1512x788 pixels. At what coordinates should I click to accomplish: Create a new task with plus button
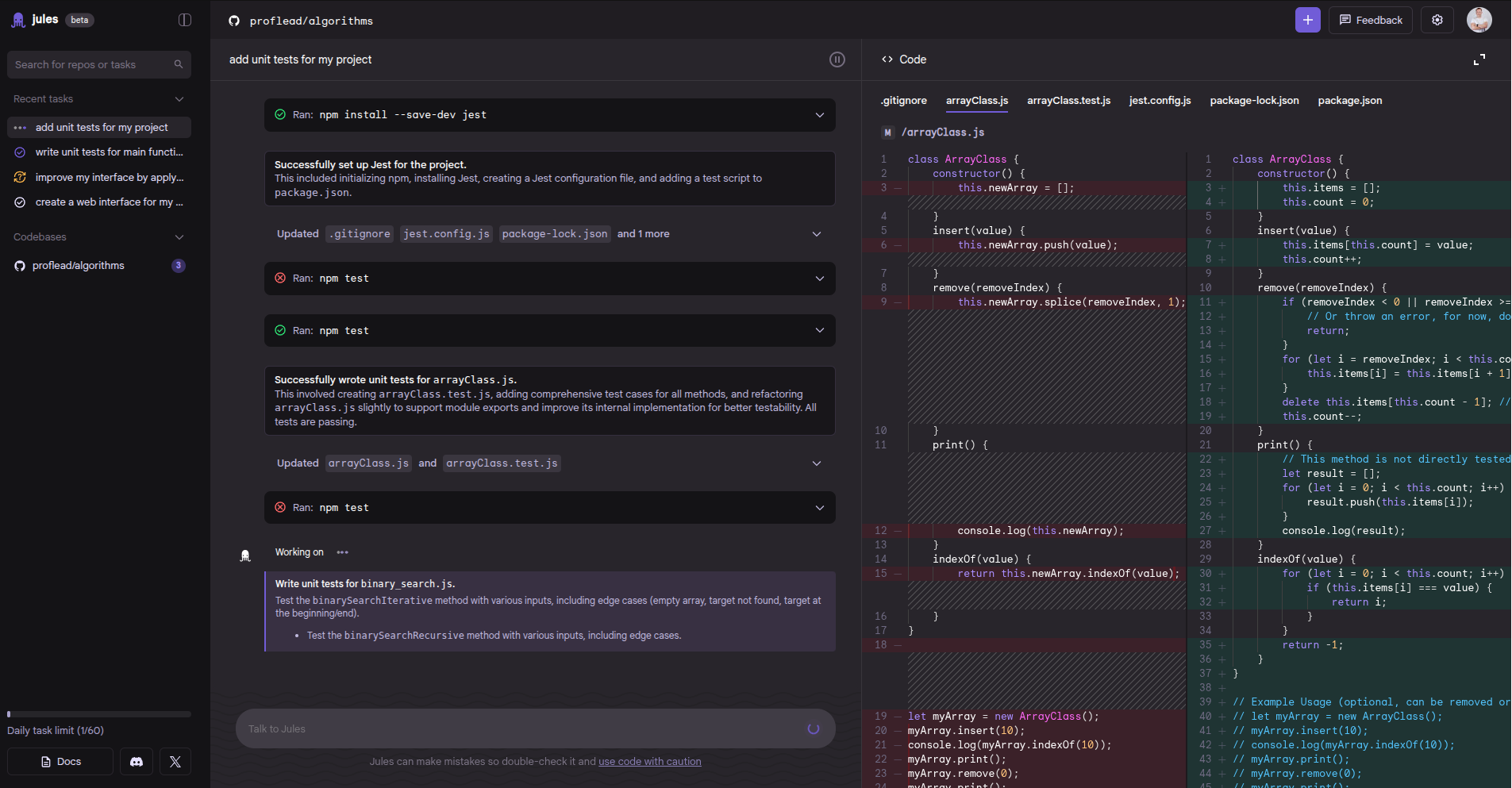click(1308, 20)
